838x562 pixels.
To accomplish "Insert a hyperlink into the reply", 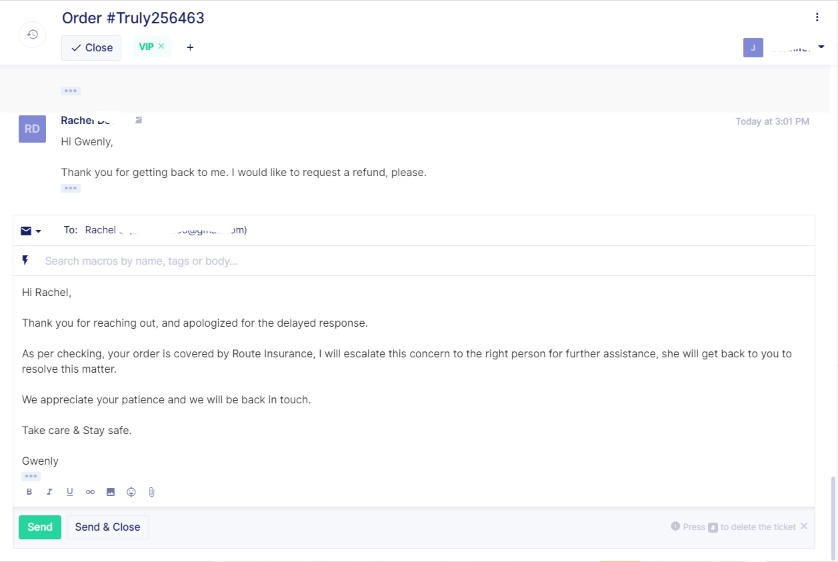I will tap(90, 492).
